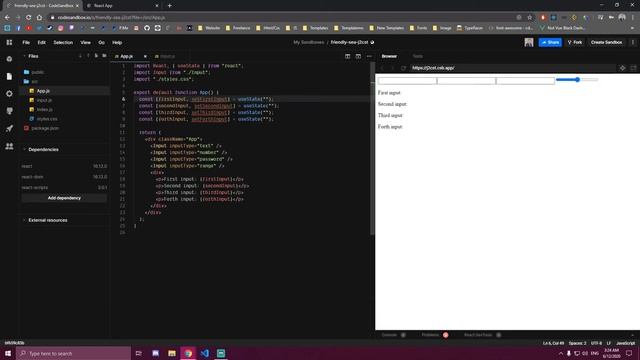
Task: Go forward in the preview browser
Action: click(393, 68)
